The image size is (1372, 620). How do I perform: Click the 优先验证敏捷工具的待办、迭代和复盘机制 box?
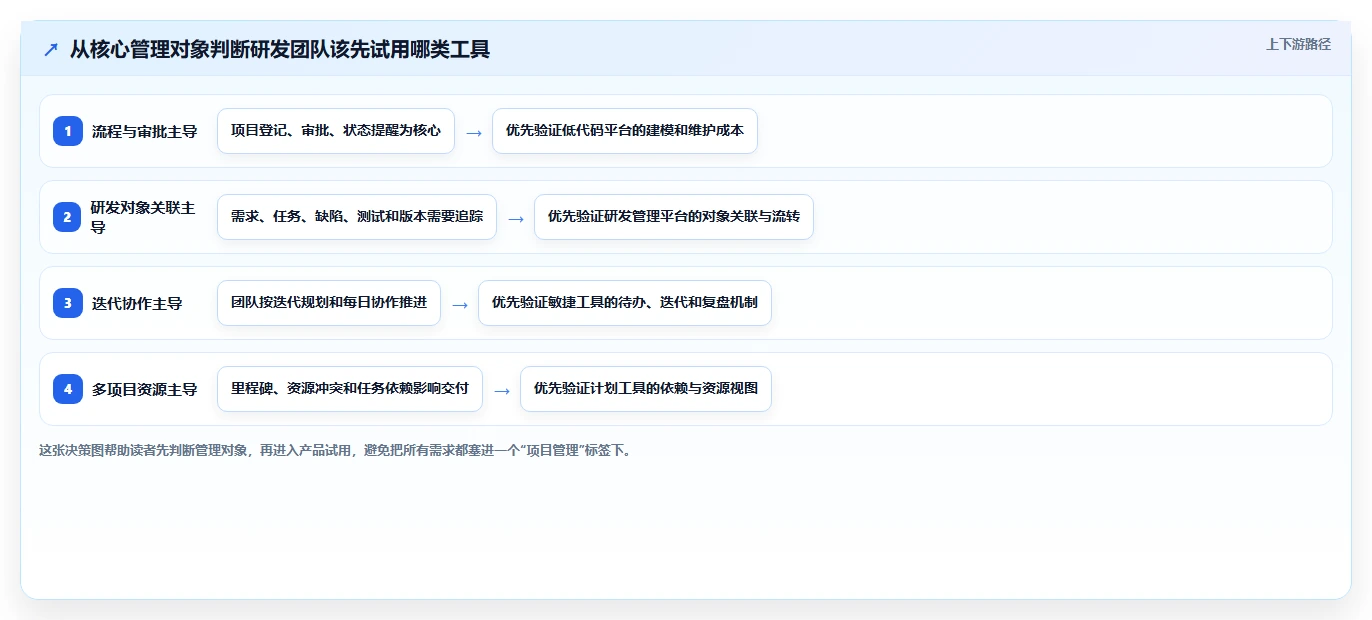coord(625,303)
